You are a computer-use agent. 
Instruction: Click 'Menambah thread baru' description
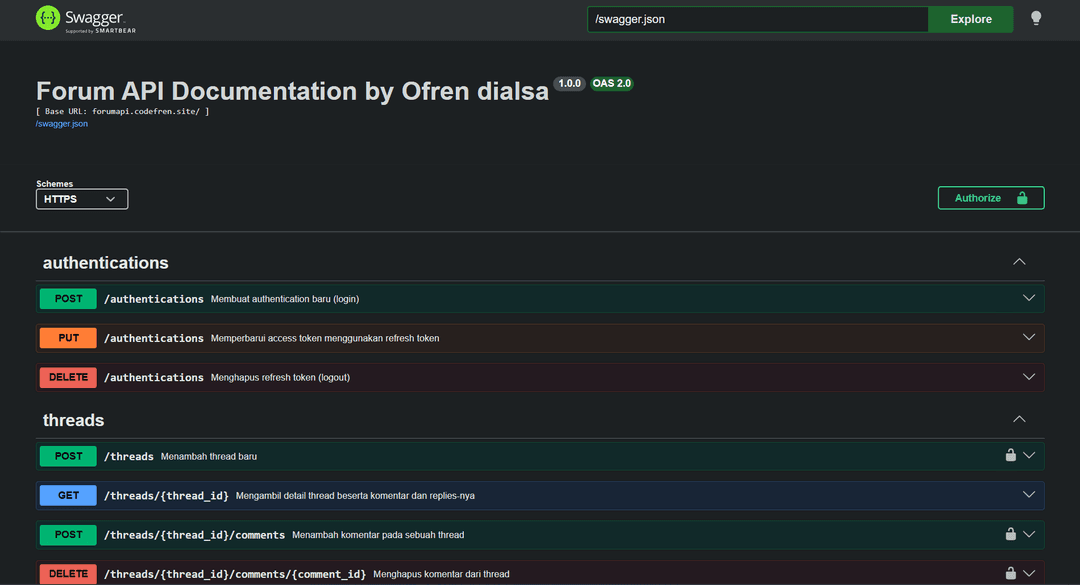(x=209, y=456)
